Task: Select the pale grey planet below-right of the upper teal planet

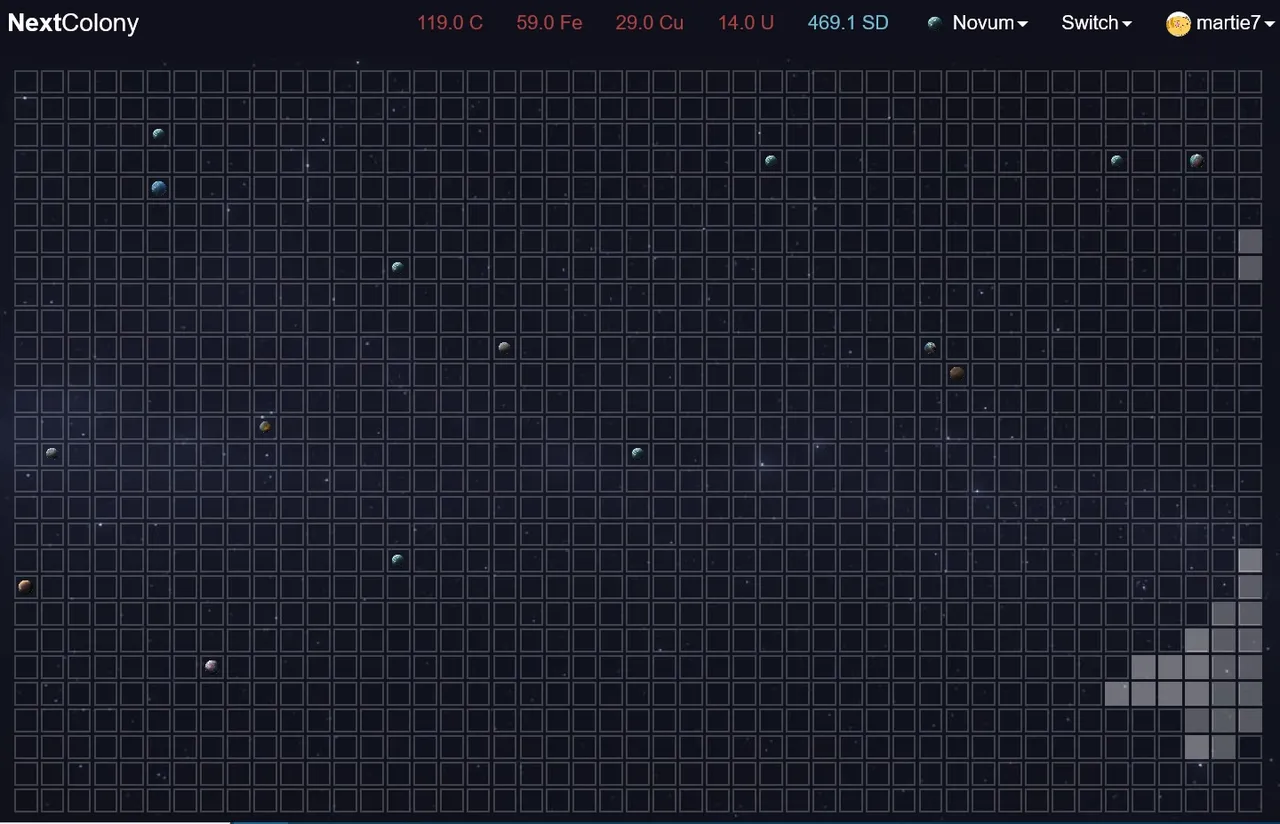Action: pyautogui.click(x=504, y=347)
